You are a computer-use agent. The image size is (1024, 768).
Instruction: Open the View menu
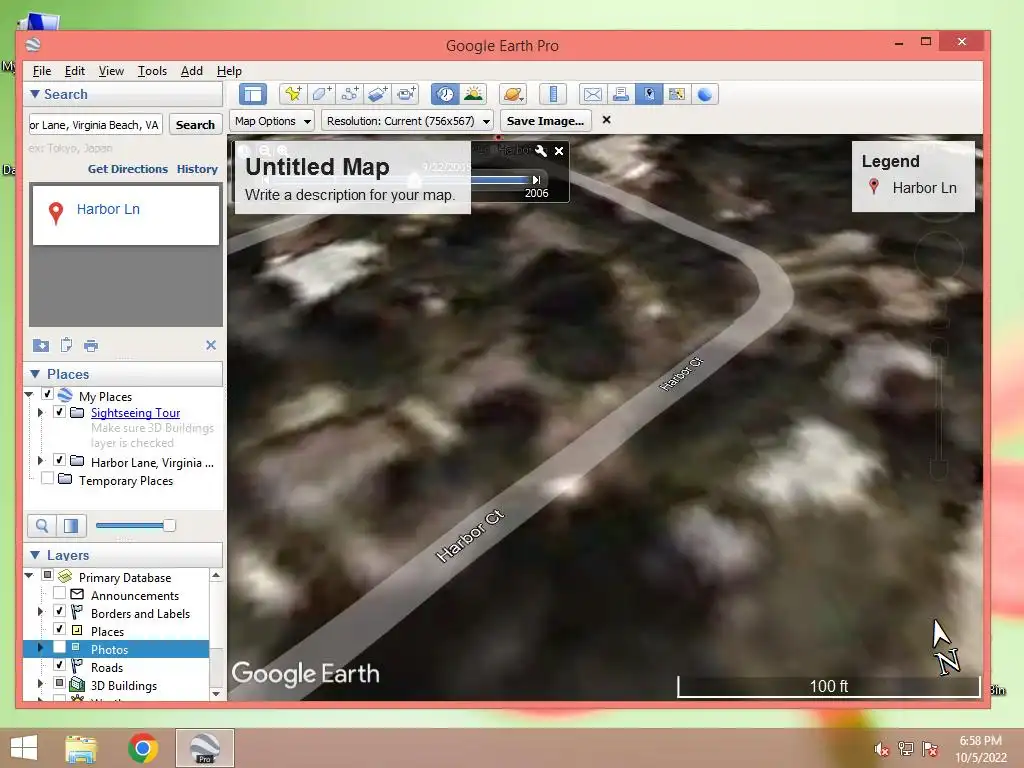point(111,71)
